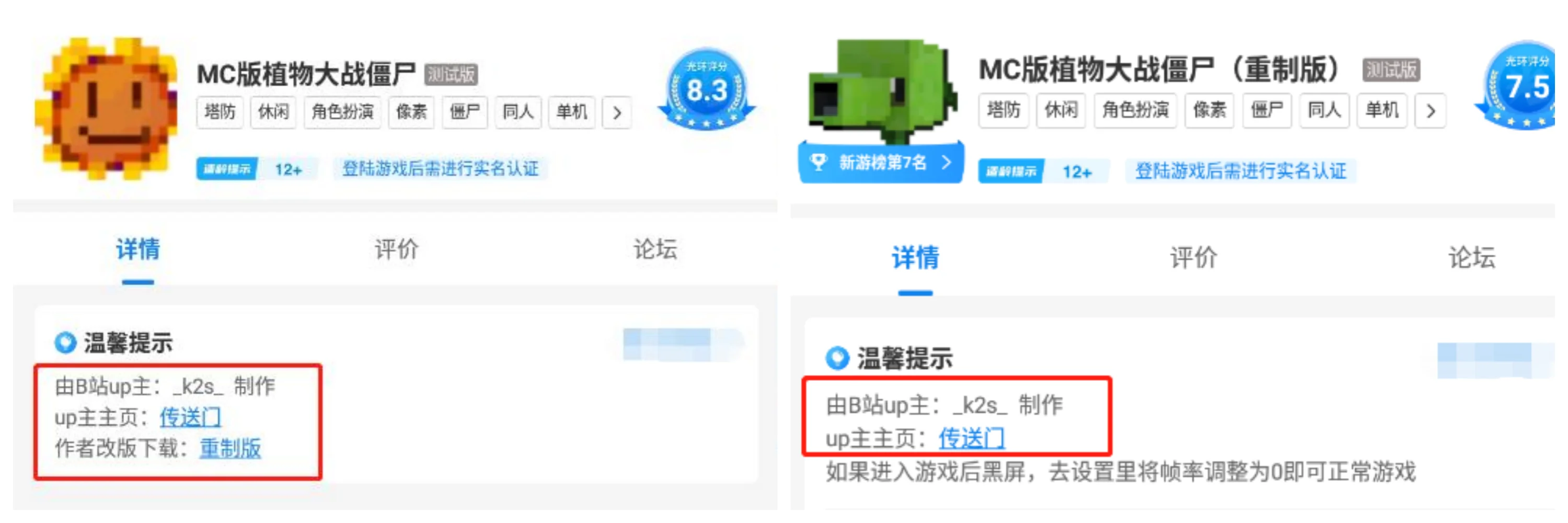Click the sunflower game icon

(x=106, y=108)
